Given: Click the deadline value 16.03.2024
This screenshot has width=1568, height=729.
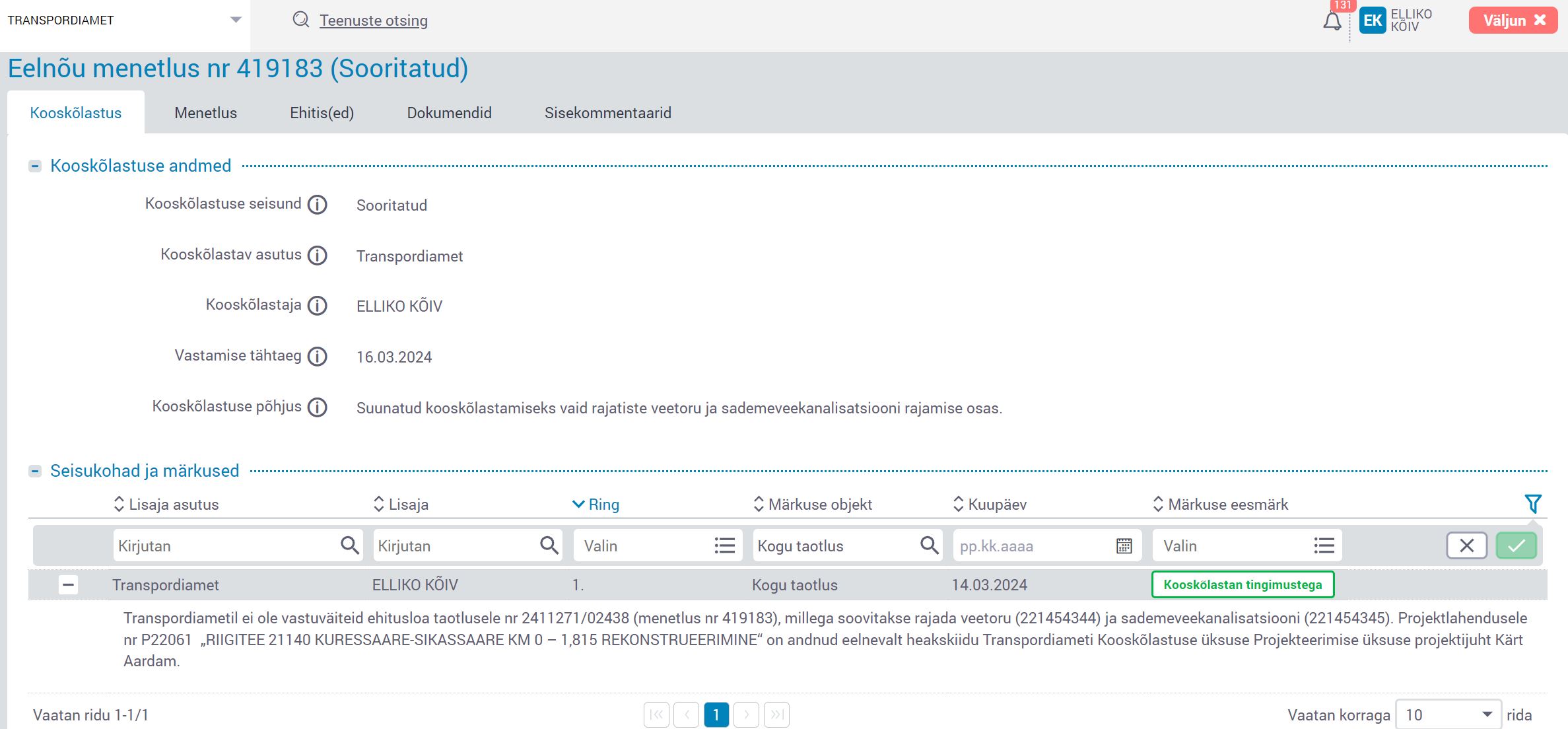Looking at the screenshot, I should (x=394, y=357).
